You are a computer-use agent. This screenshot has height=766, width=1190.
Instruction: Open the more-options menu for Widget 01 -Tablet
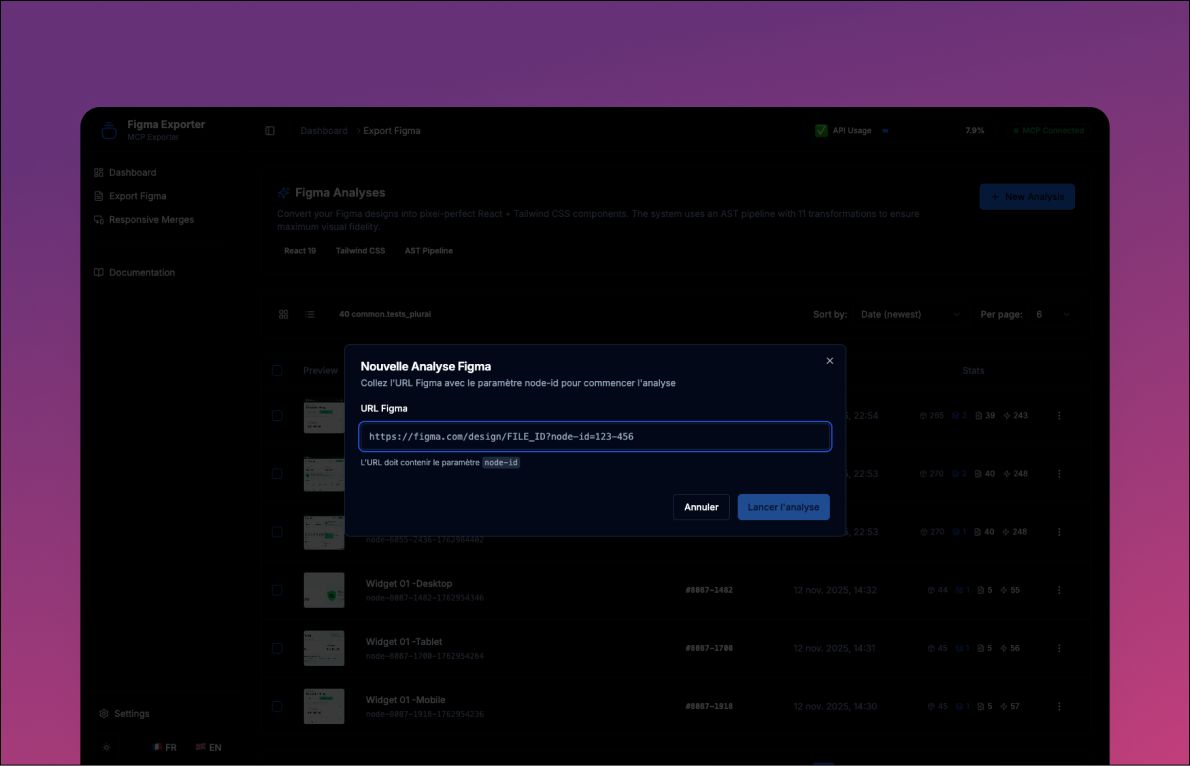click(x=1059, y=648)
